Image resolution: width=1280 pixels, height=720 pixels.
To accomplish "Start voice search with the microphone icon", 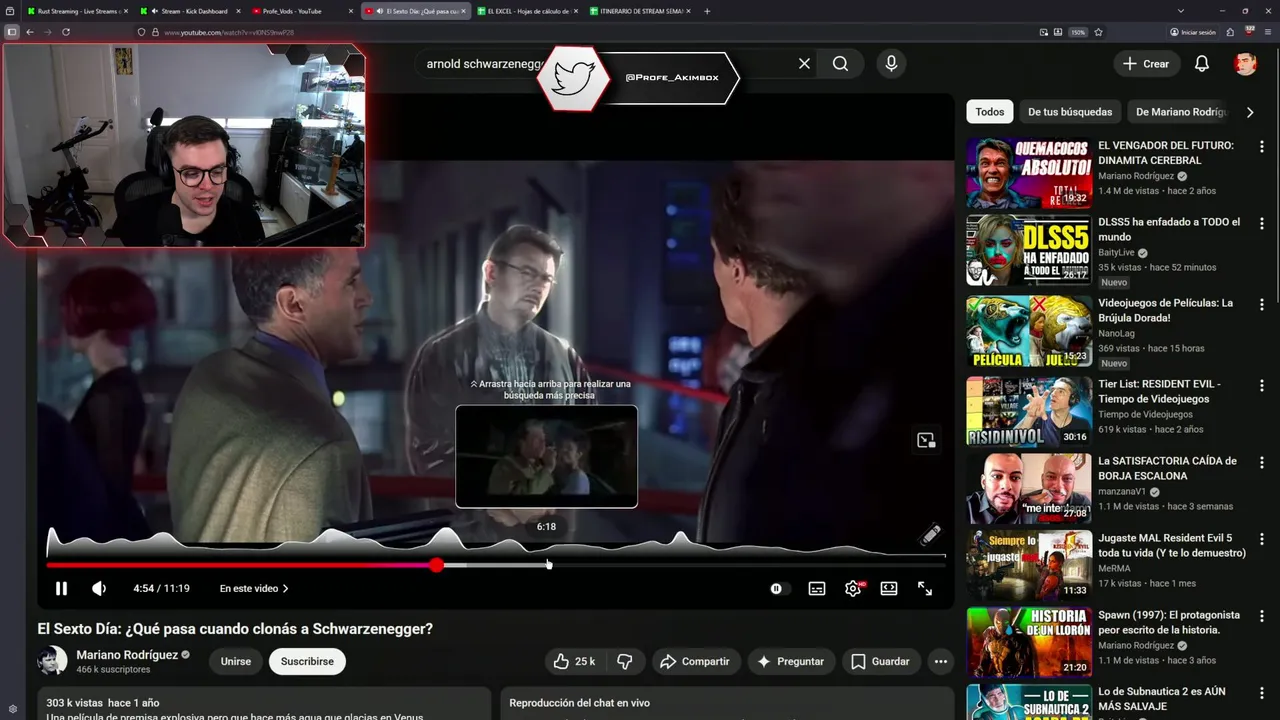I will pyautogui.click(x=891, y=64).
